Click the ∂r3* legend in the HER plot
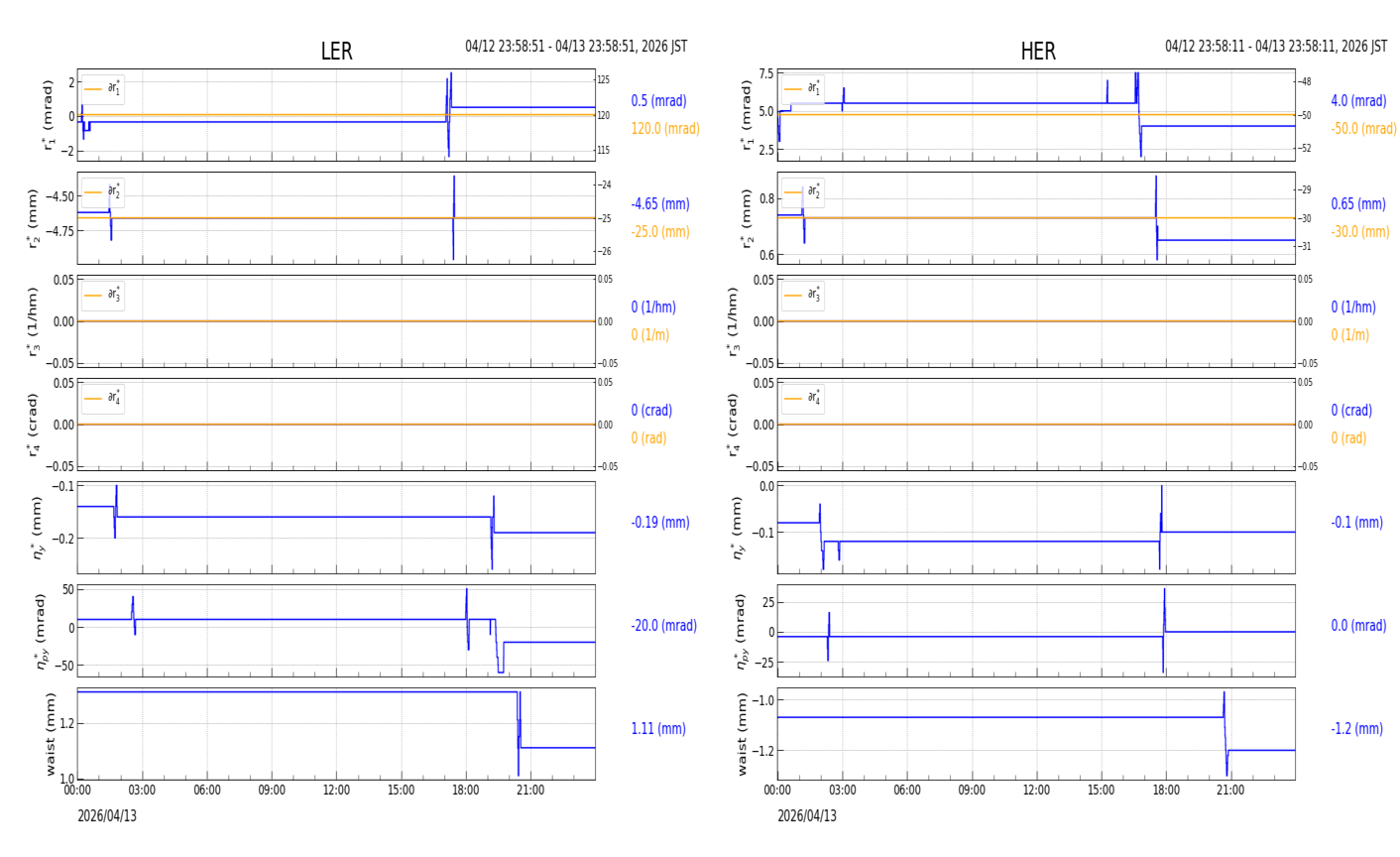This screenshot has height=857, width=1400. (x=803, y=295)
